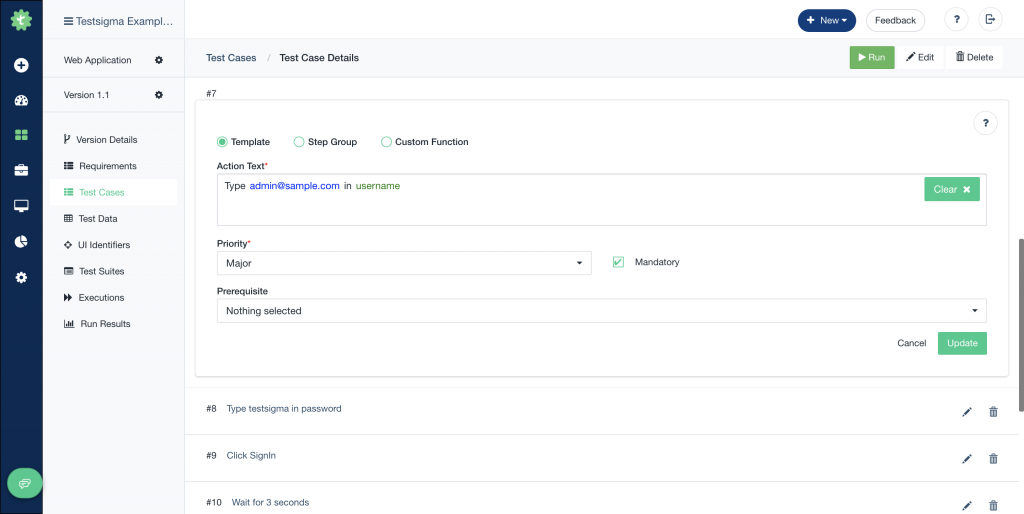The height and width of the screenshot is (514, 1024).
Task: Click the green Update button
Action: point(962,344)
